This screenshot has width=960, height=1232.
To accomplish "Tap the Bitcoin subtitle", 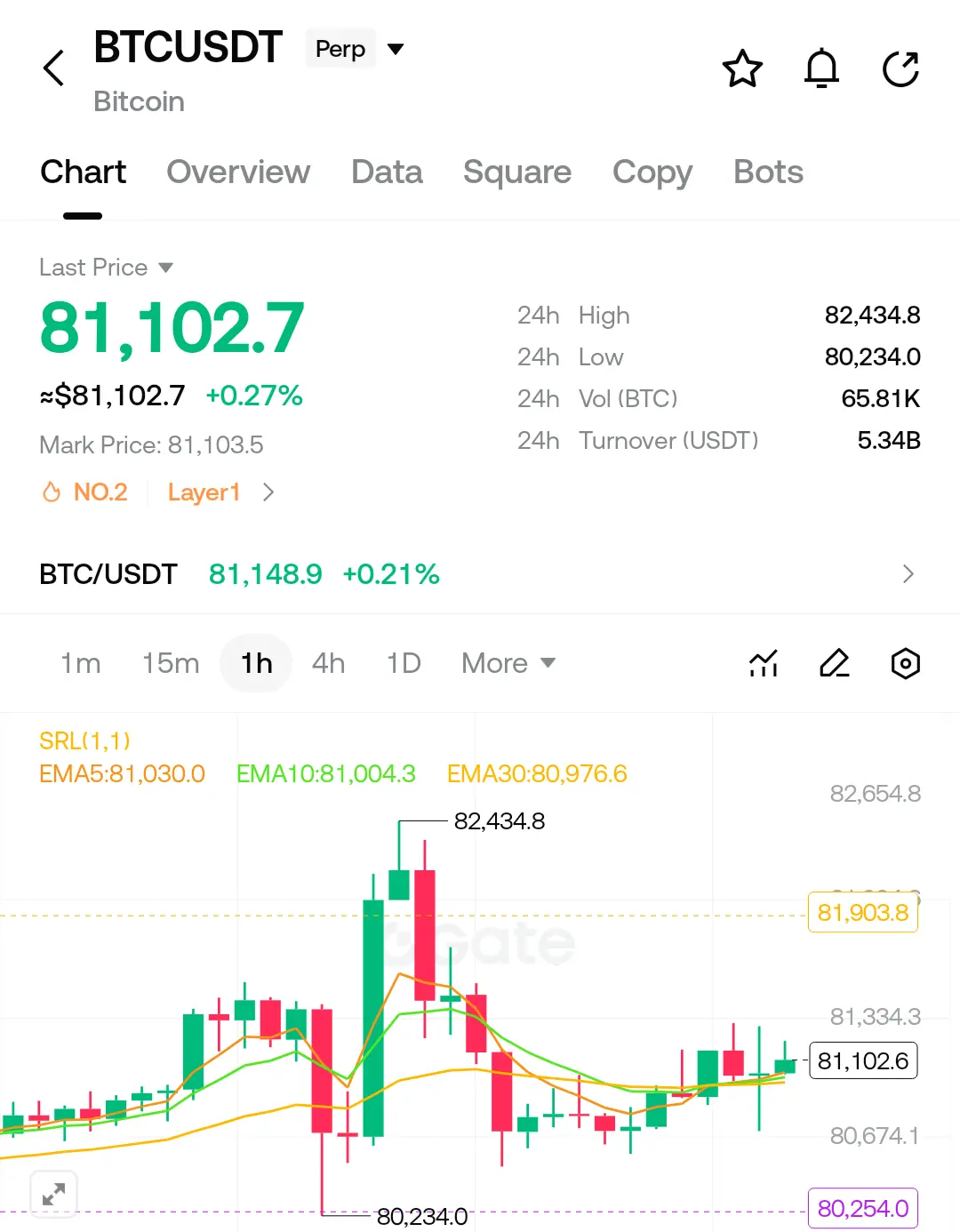I will click(139, 102).
